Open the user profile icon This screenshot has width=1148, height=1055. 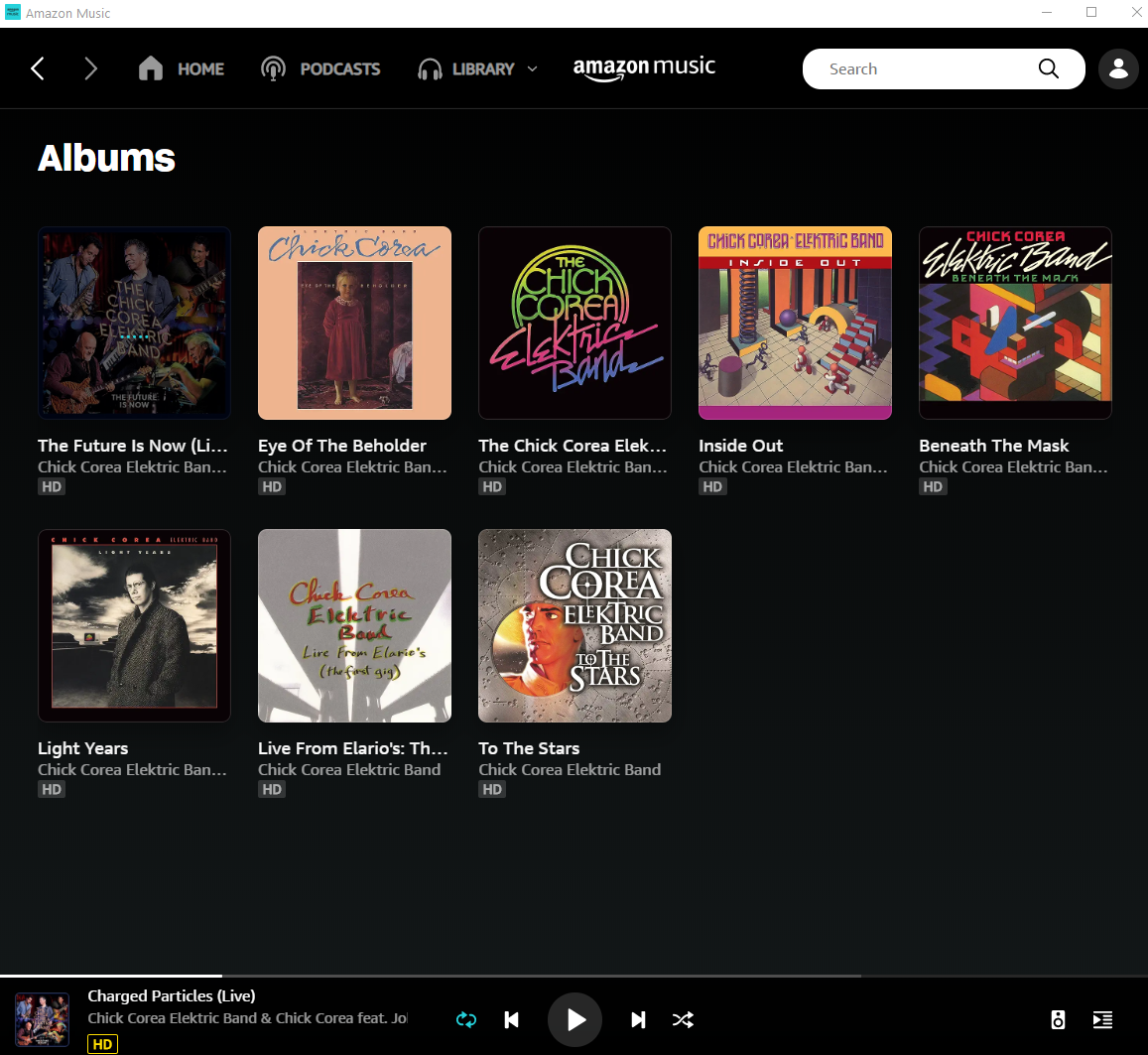tap(1118, 68)
